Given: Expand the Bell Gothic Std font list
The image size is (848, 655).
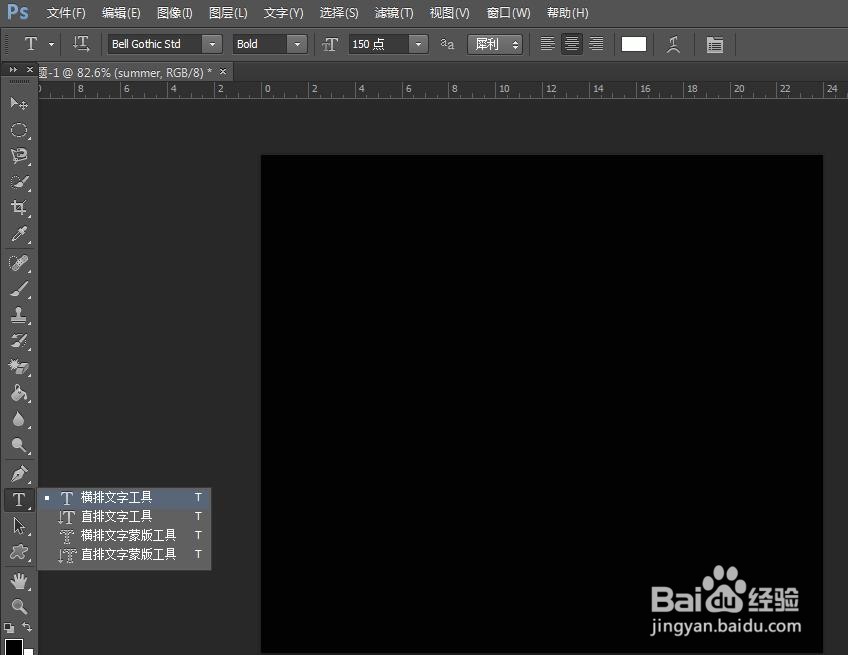Looking at the screenshot, I should pos(212,44).
